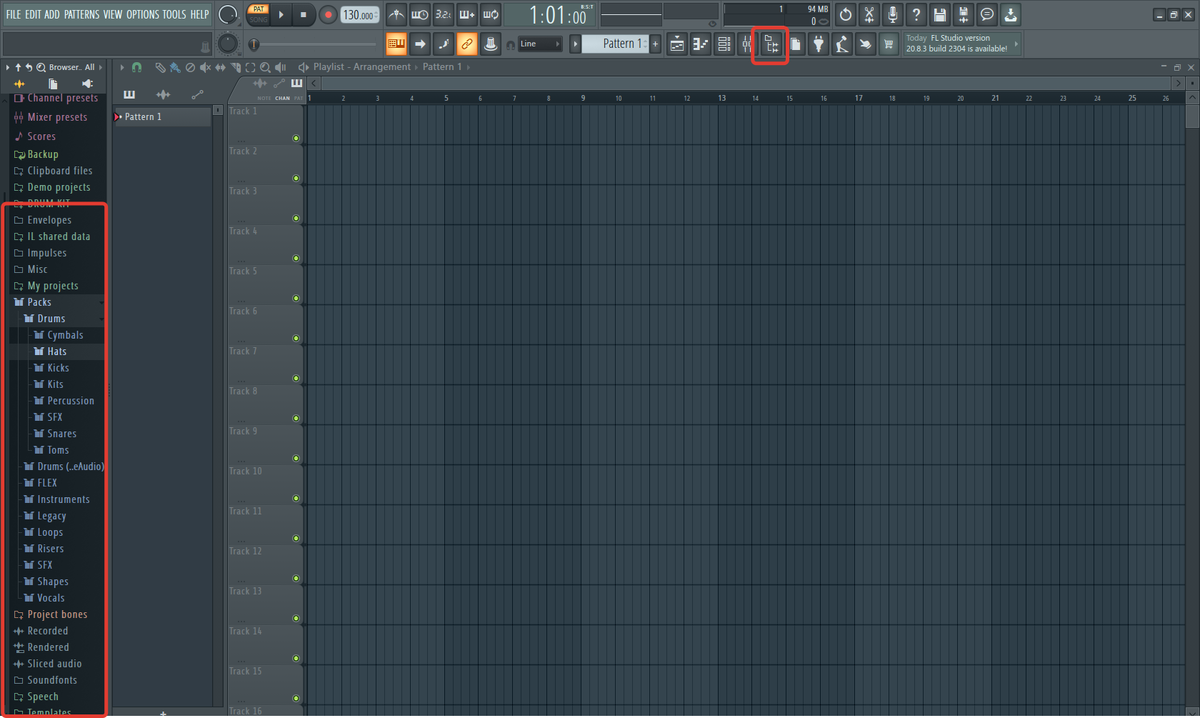Image resolution: width=1200 pixels, height=718 pixels.
Task: Open the Piano roll view
Action: 700,44
